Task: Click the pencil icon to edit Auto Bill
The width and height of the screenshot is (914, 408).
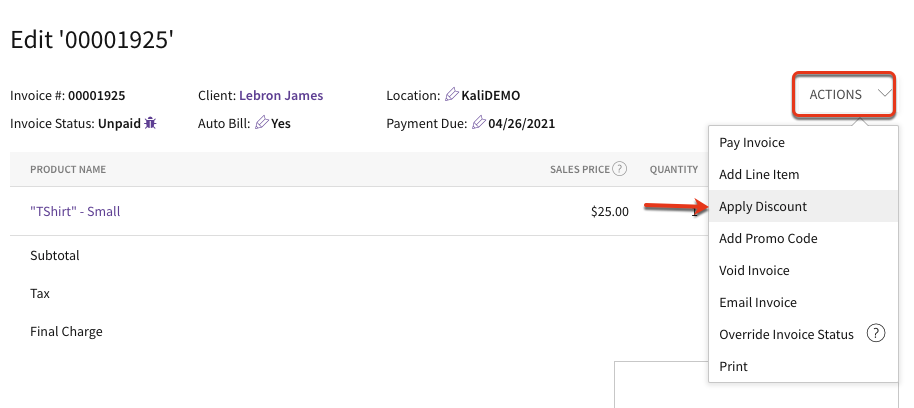Action: pyautogui.click(x=263, y=123)
